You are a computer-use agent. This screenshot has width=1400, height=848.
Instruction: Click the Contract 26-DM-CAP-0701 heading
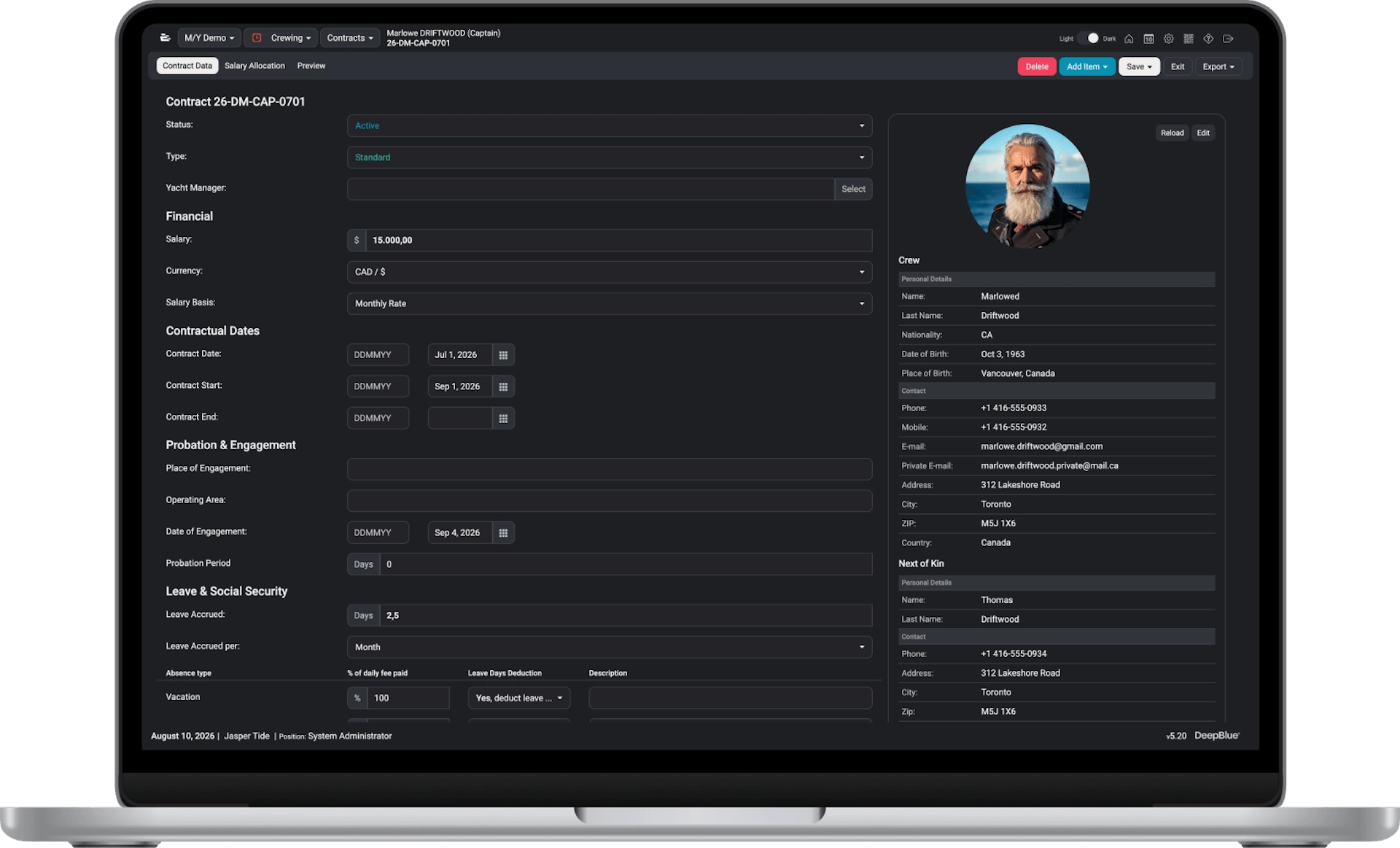point(236,101)
